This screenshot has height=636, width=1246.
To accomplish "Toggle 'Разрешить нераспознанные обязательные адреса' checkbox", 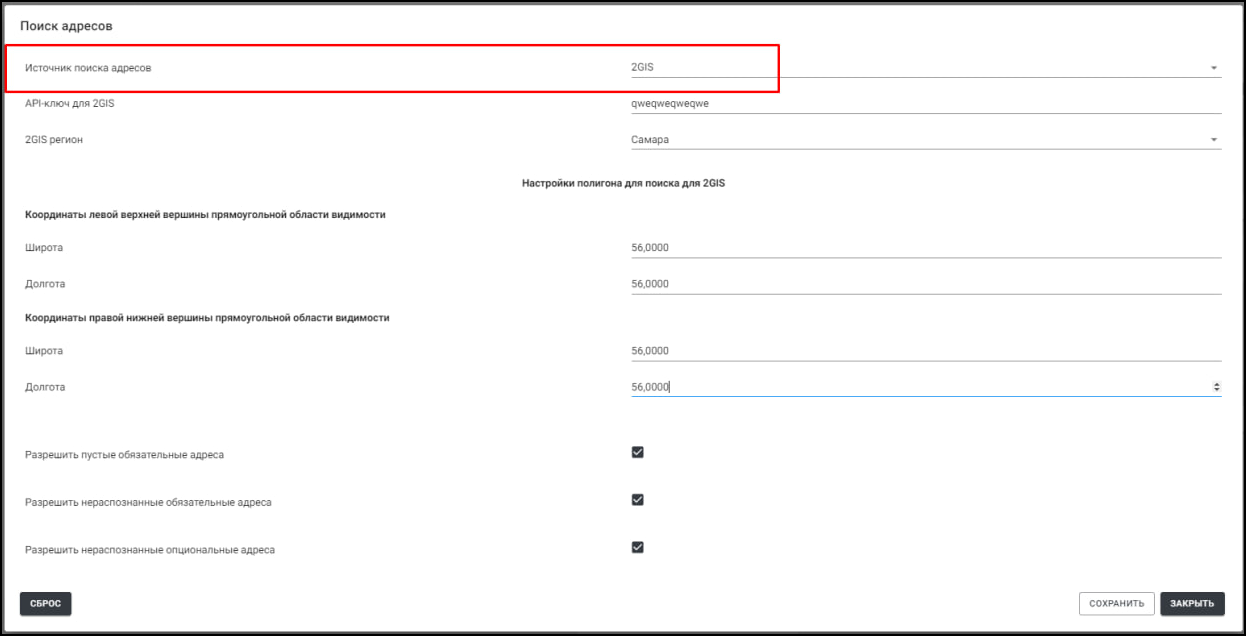I will pos(638,500).
